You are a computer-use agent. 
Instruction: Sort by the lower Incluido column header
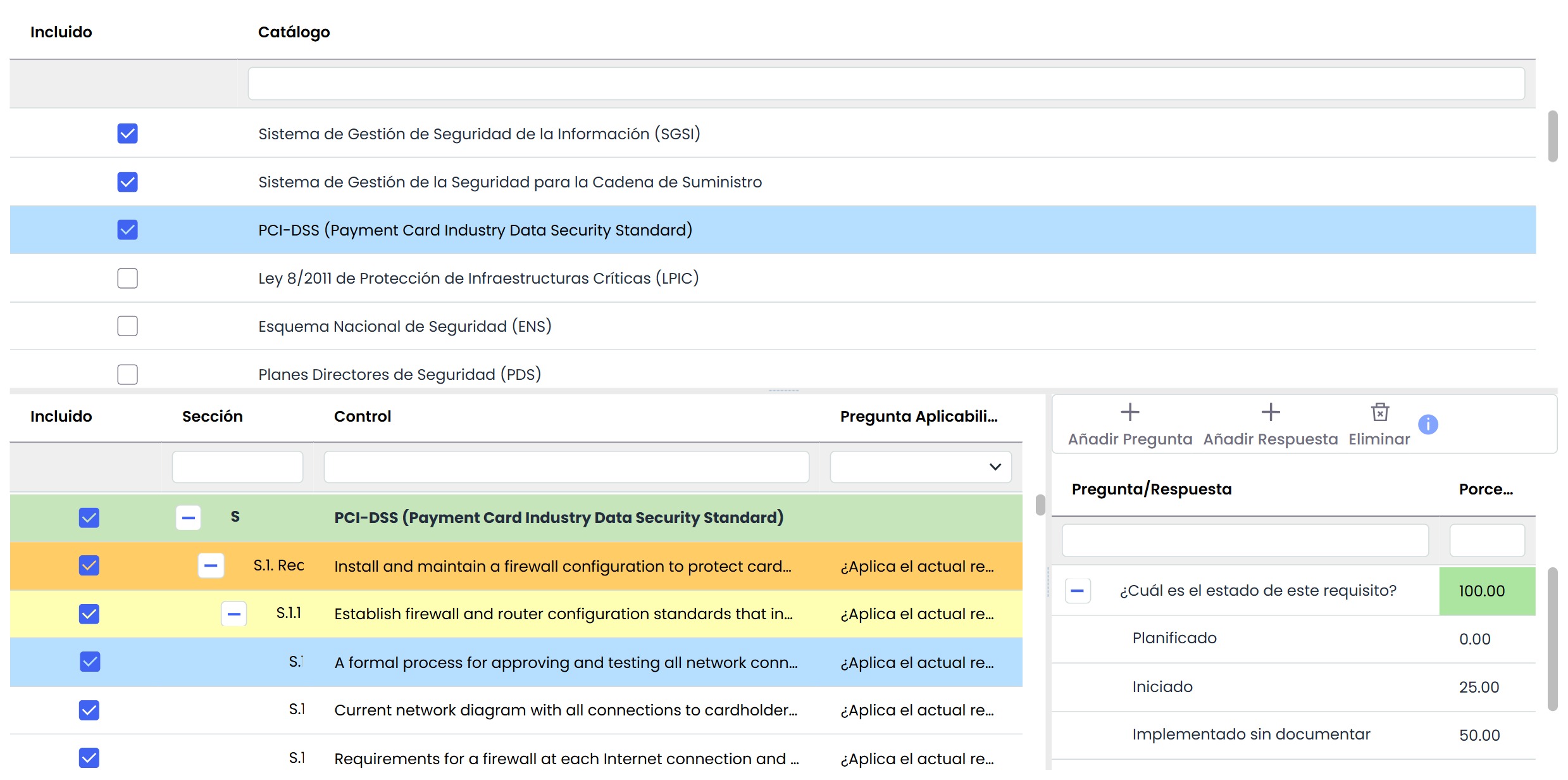[61, 416]
